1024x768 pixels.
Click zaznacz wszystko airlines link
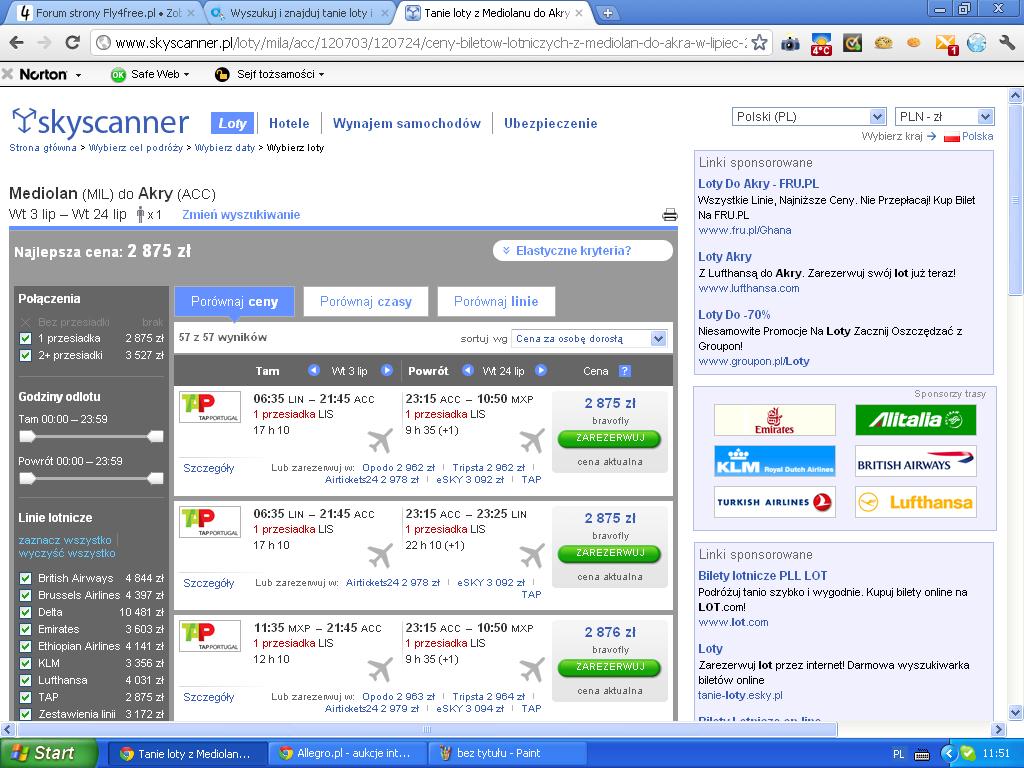[65, 540]
